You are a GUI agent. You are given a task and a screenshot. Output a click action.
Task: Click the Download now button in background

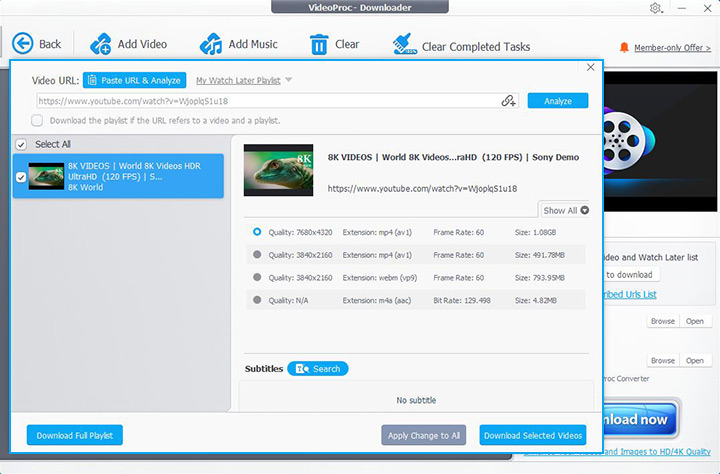coord(640,419)
